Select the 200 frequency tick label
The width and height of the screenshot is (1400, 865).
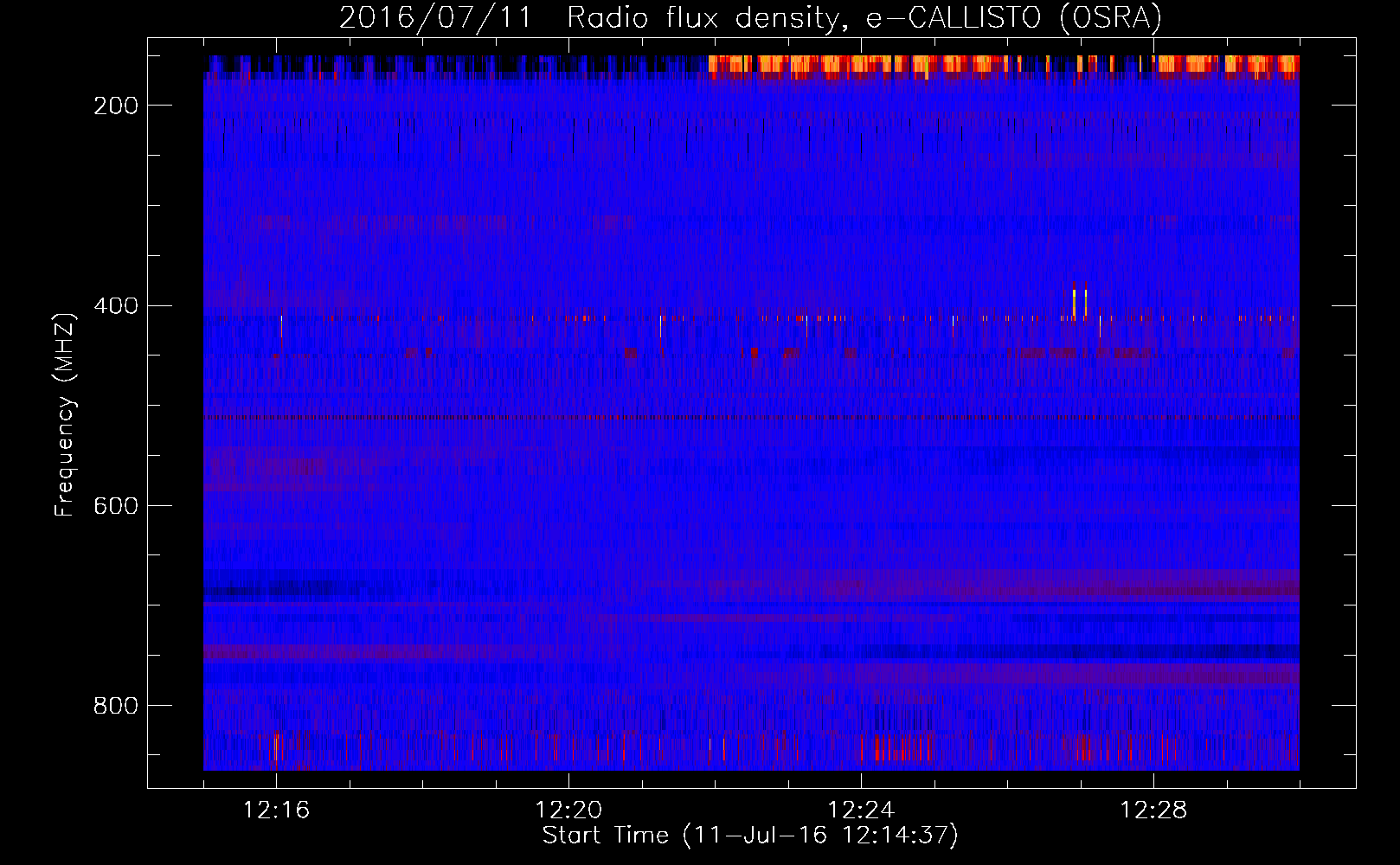116,106
